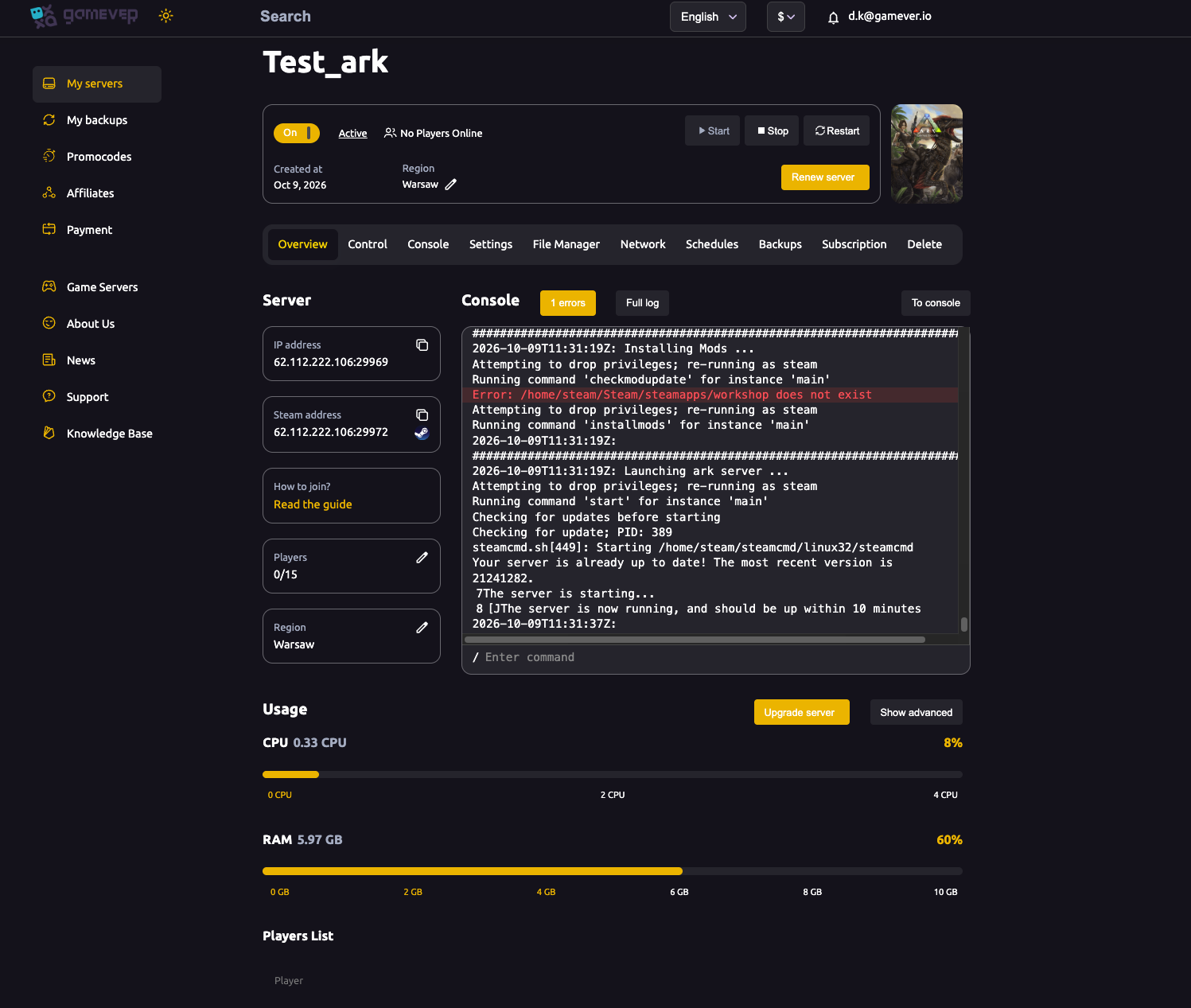The width and height of the screenshot is (1191, 1008).
Task: Open Payment in sidebar
Action: pyautogui.click(x=97, y=230)
